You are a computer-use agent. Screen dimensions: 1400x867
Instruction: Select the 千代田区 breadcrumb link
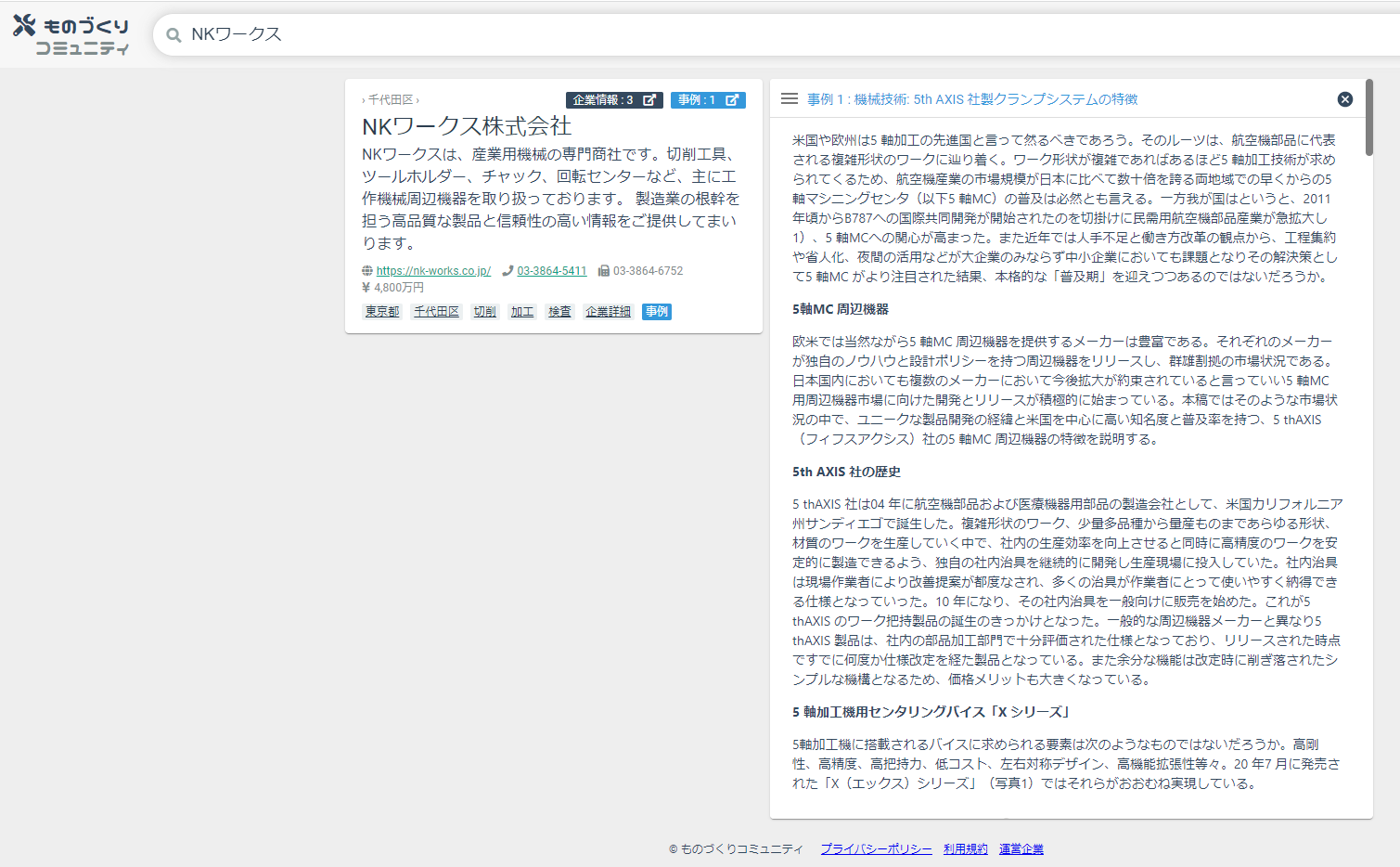click(x=391, y=99)
